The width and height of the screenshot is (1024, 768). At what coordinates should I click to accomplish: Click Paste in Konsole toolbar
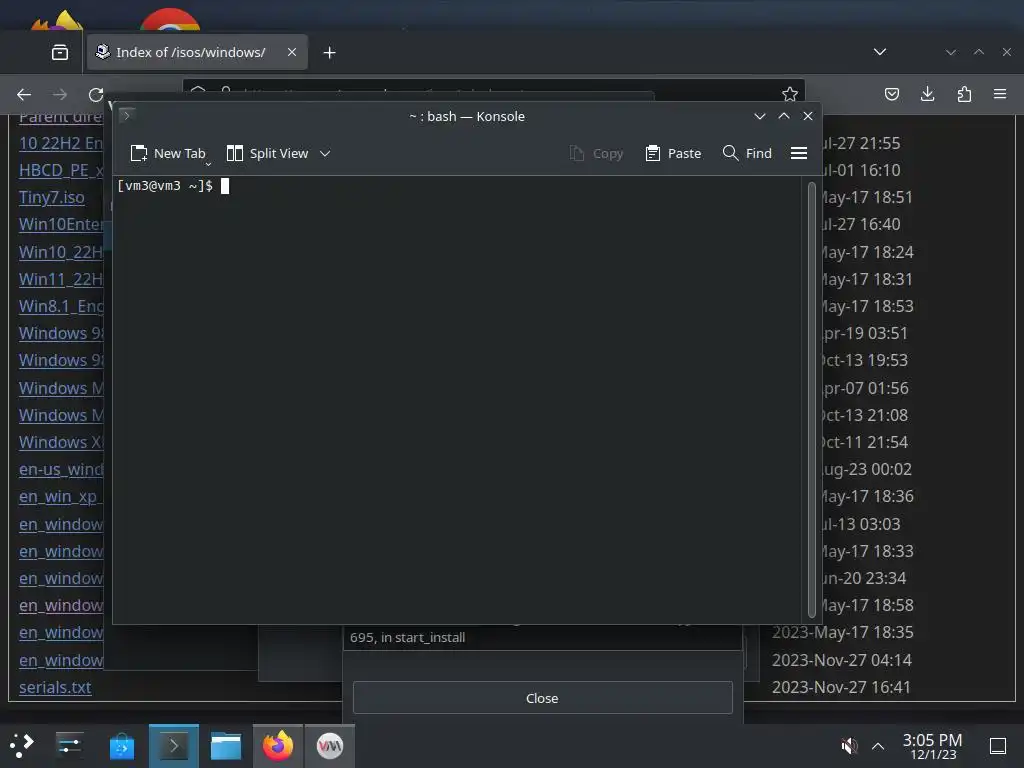(x=673, y=153)
